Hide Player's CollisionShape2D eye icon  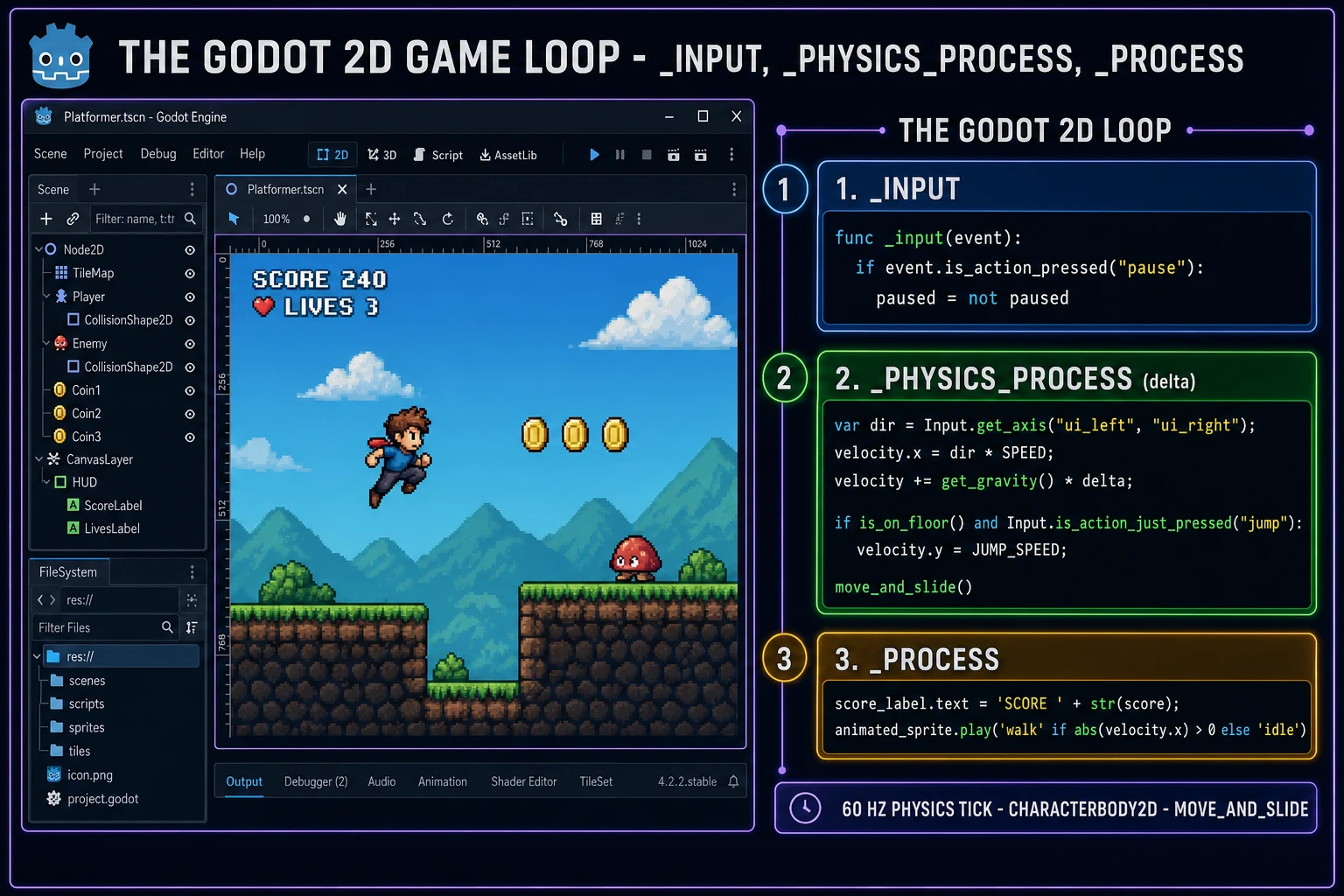(x=190, y=321)
